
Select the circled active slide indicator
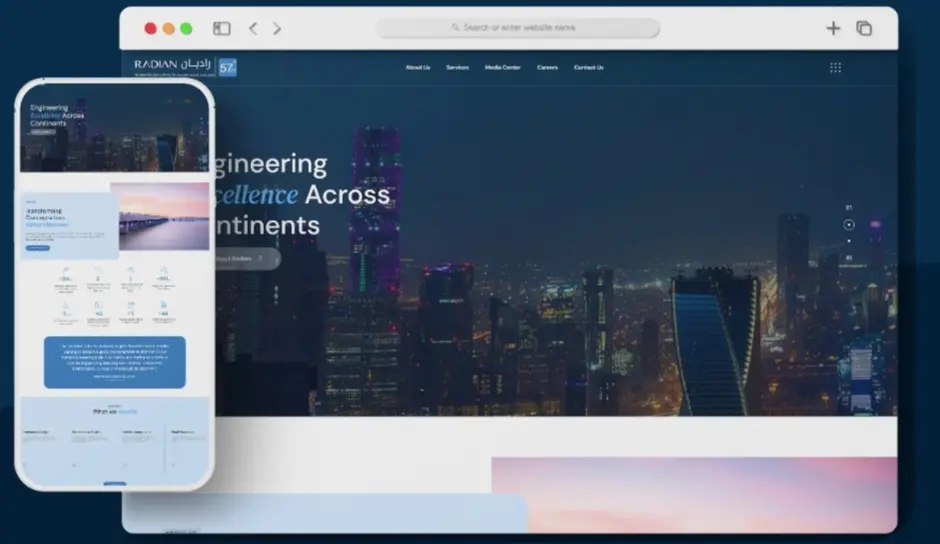click(x=849, y=225)
